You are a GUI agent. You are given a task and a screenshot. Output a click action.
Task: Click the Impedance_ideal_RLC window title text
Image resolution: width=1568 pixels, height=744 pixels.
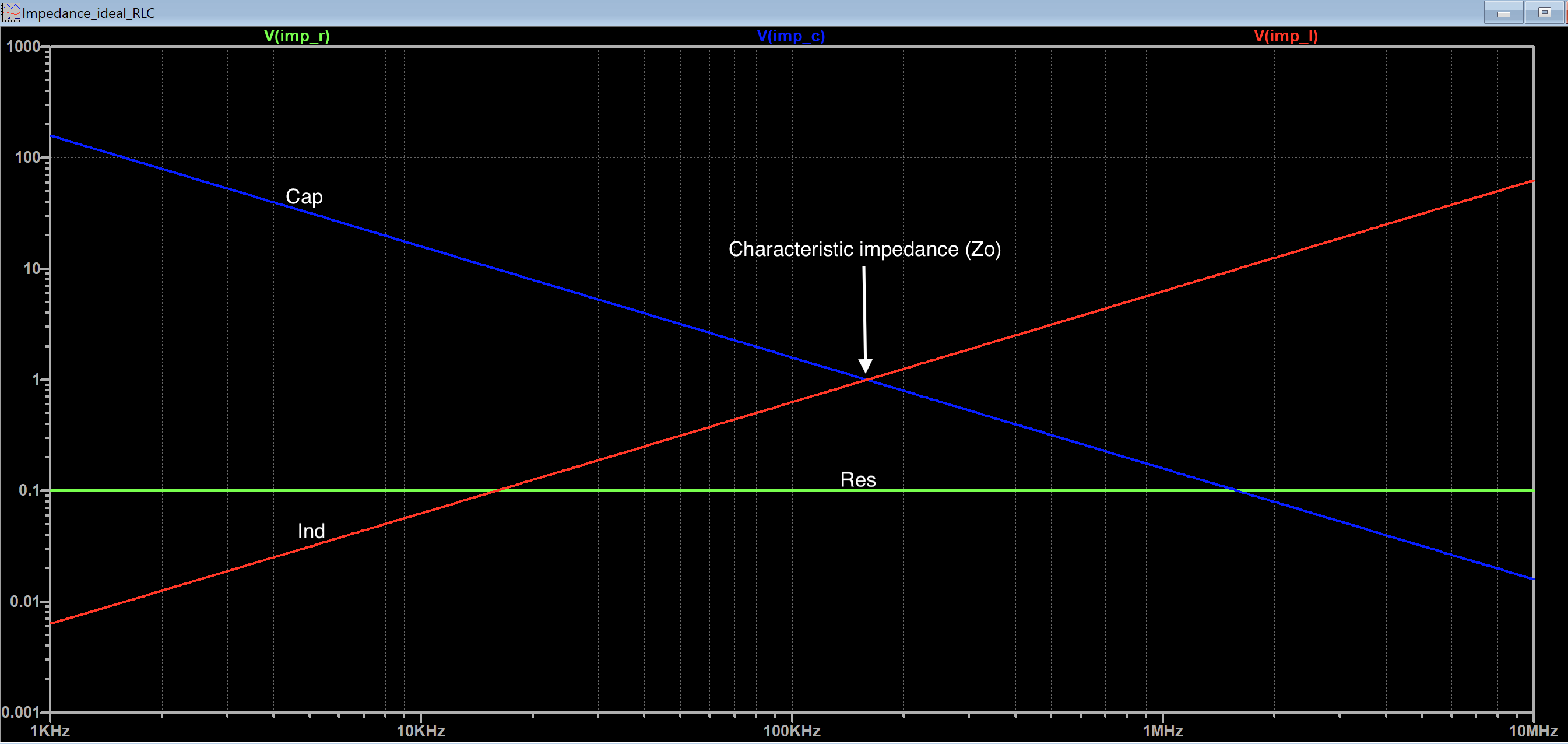(89, 13)
